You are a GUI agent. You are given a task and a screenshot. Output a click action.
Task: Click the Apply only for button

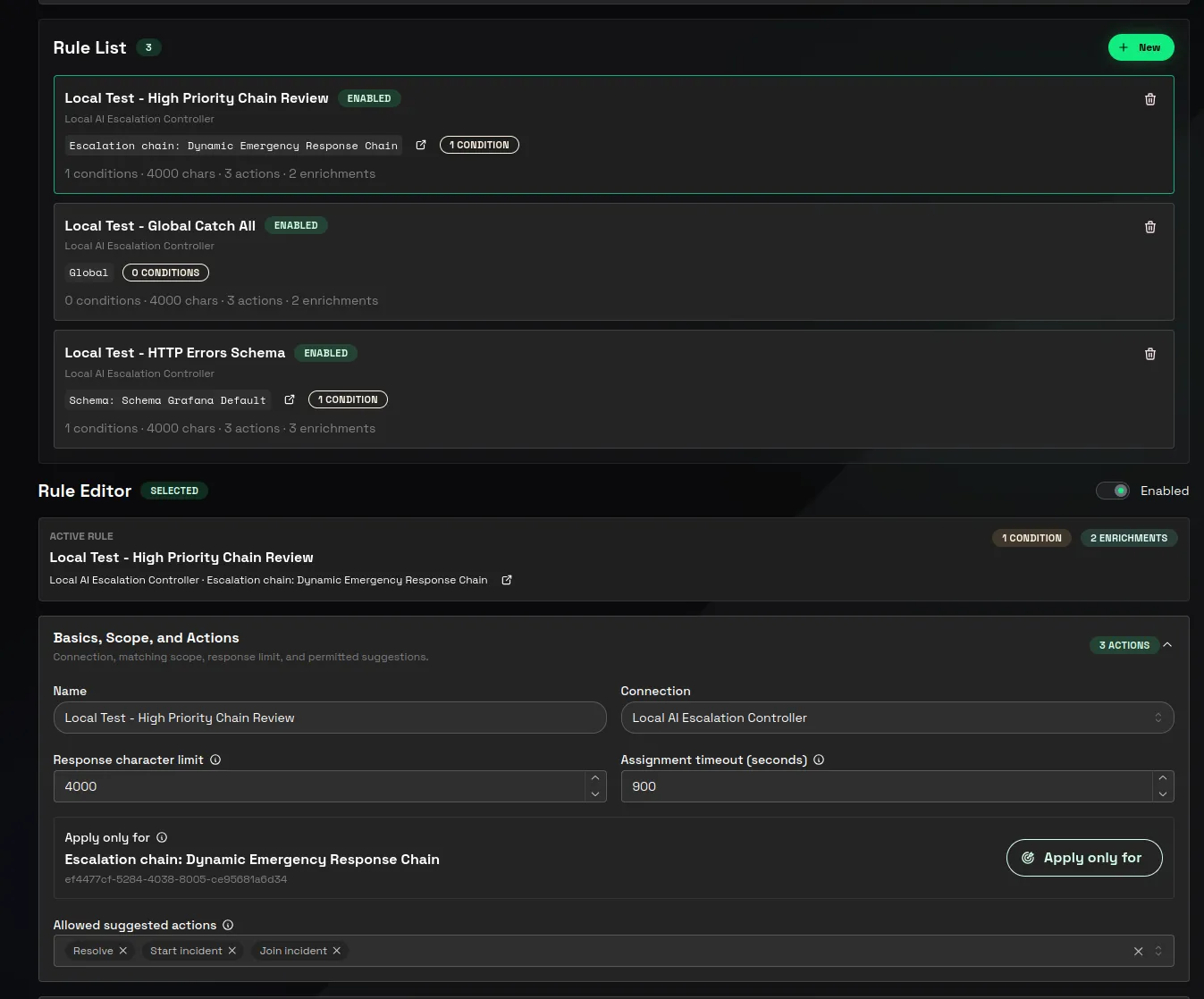(1084, 858)
